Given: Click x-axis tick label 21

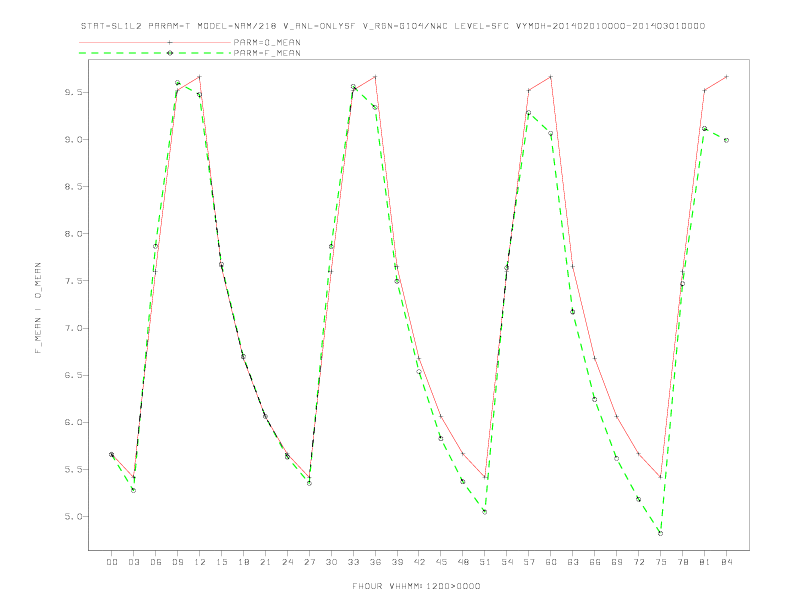Looking at the screenshot, I should coord(265,562).
